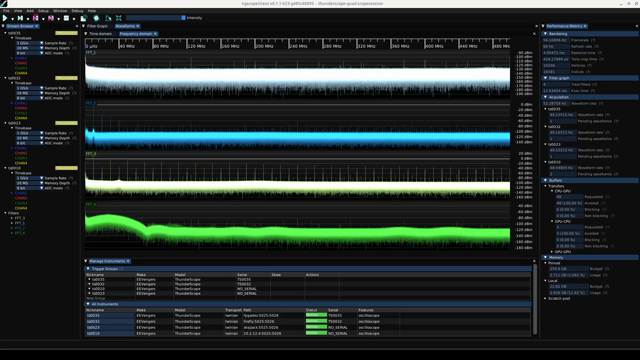Image resolution: width=640 pixels, height=360 pixels.
Task: Click the clear sweeps circular icon
Action: pyautogui.click(x=96, y=18)
